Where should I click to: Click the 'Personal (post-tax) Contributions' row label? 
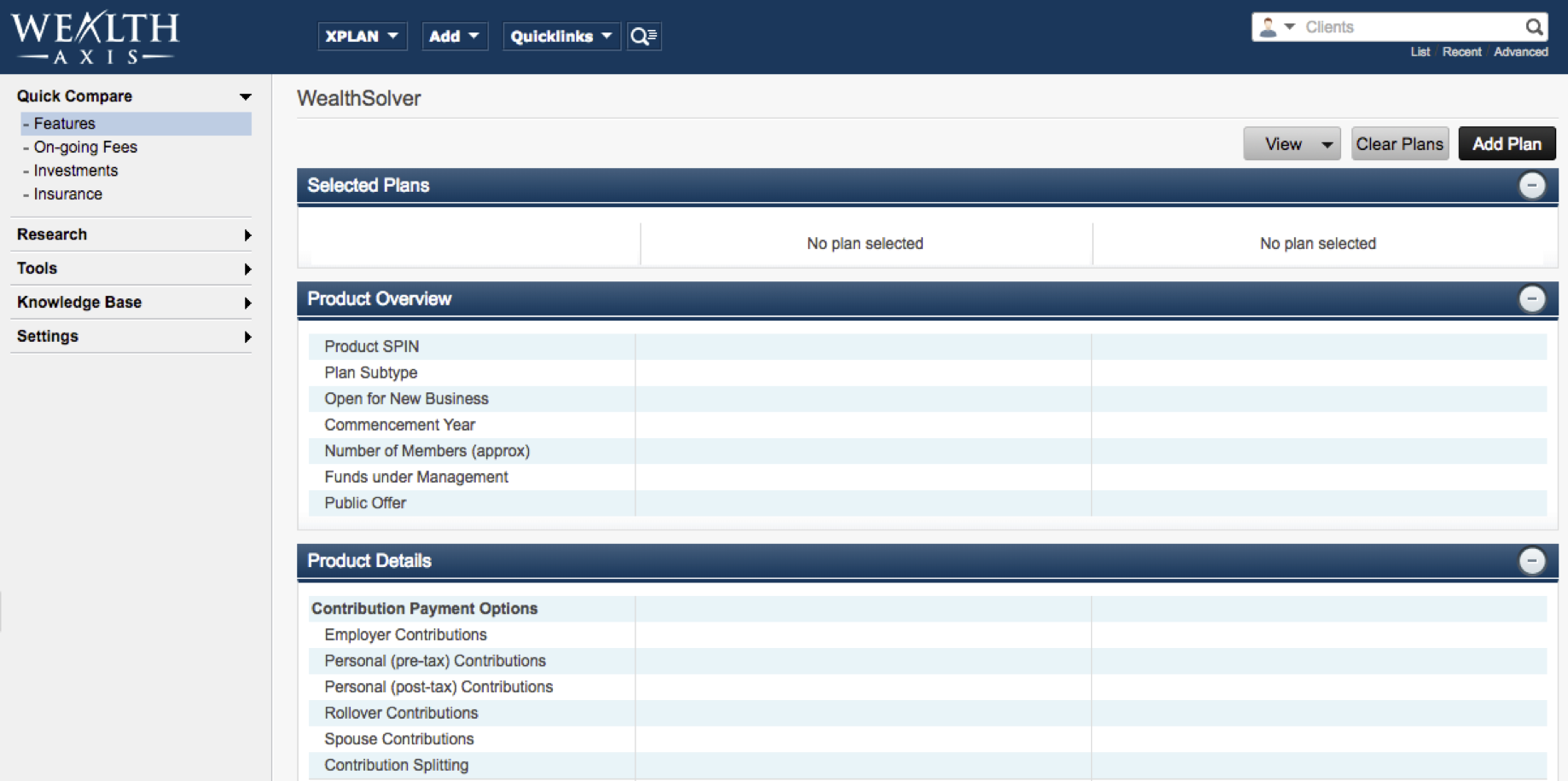(x=438, y=687)
